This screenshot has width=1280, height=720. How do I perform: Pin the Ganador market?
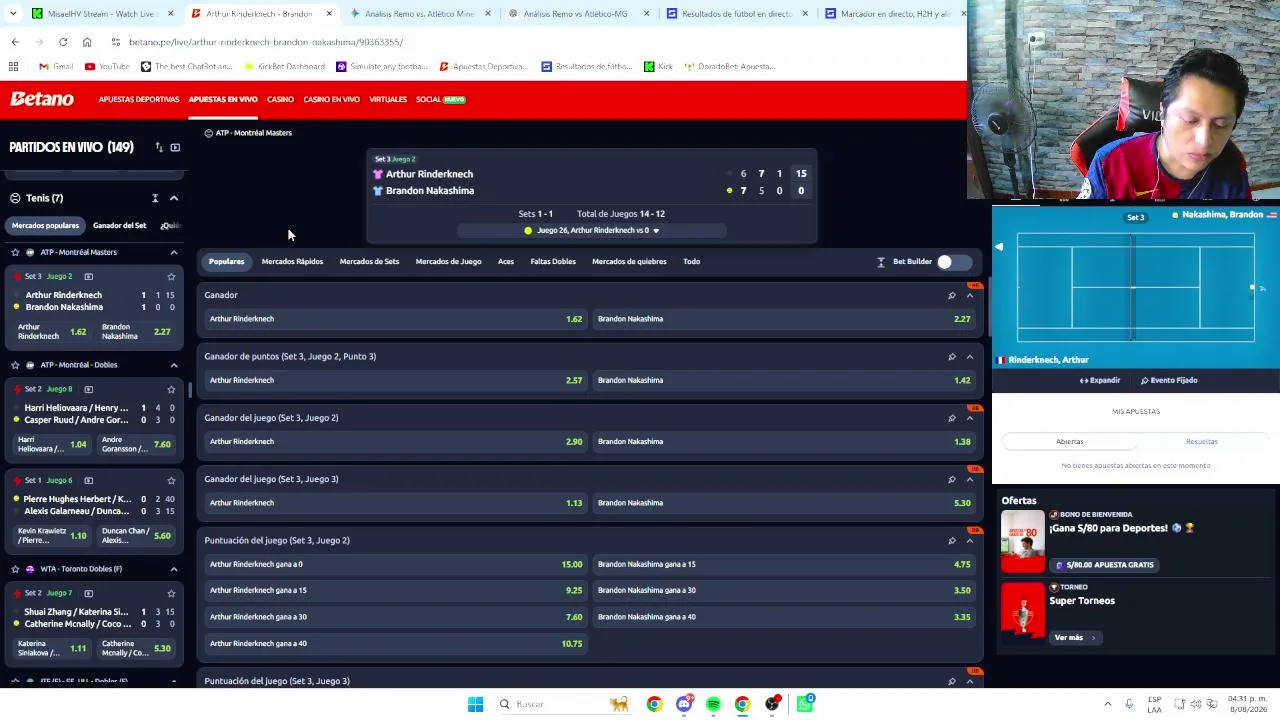pyautogui.click(x=952, y=295)
